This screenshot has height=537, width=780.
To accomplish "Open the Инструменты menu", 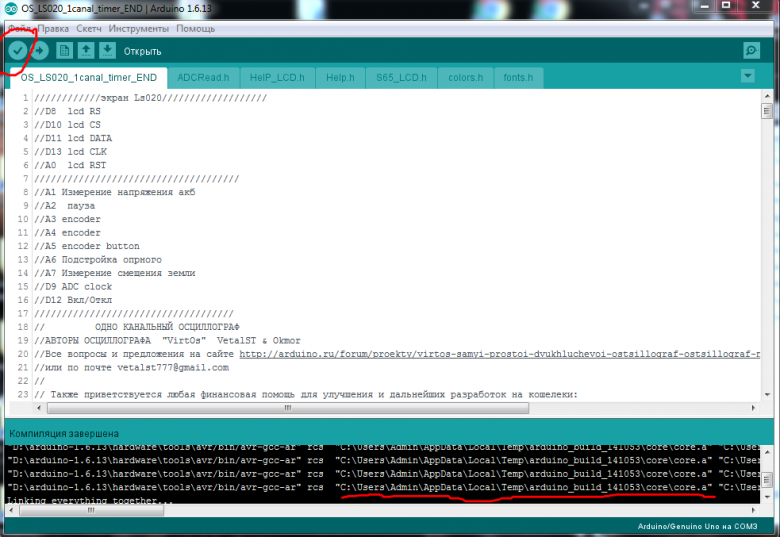I will pyautogui.click(x=139, y=29).
